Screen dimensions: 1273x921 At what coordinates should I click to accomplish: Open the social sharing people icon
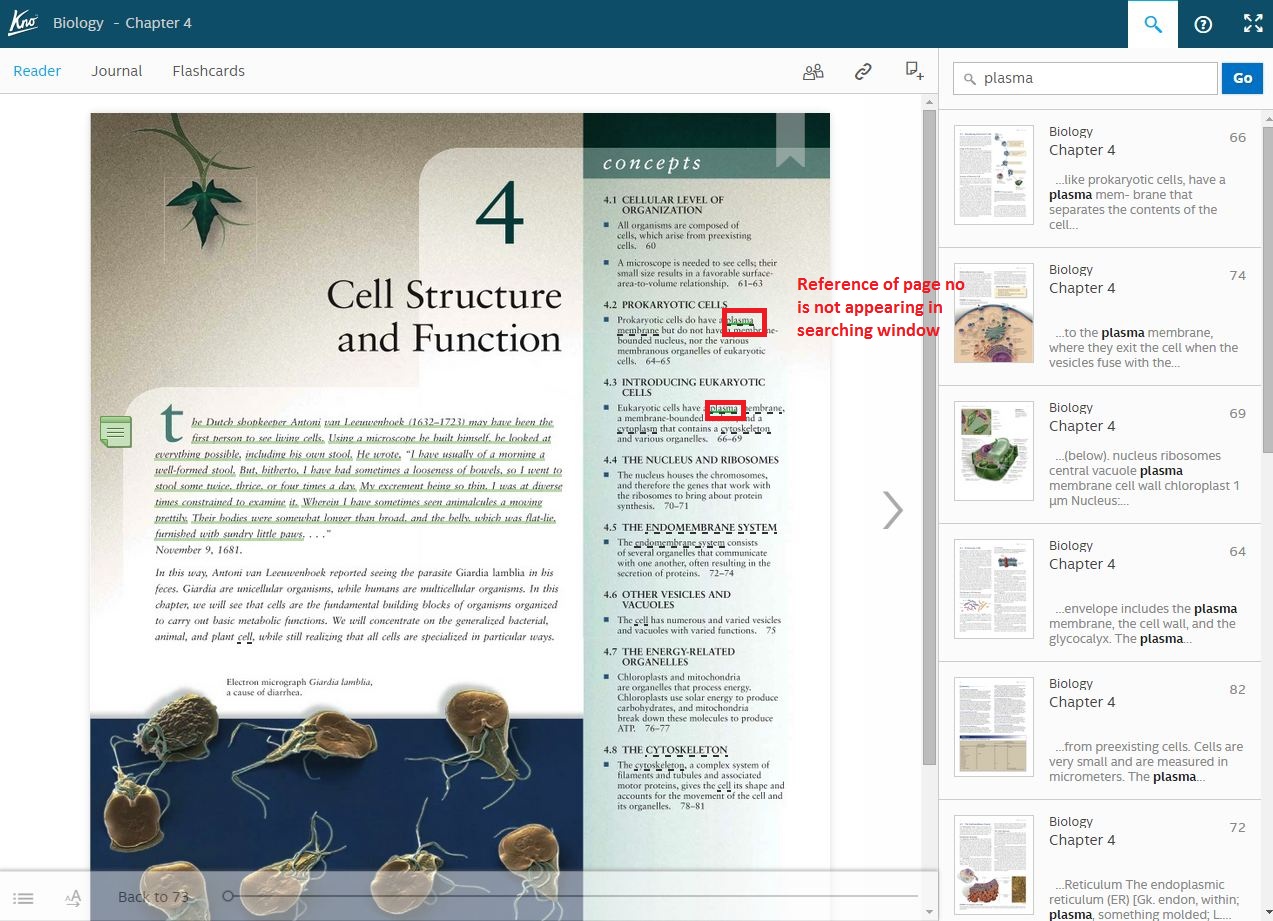click(x=813, y=71)
